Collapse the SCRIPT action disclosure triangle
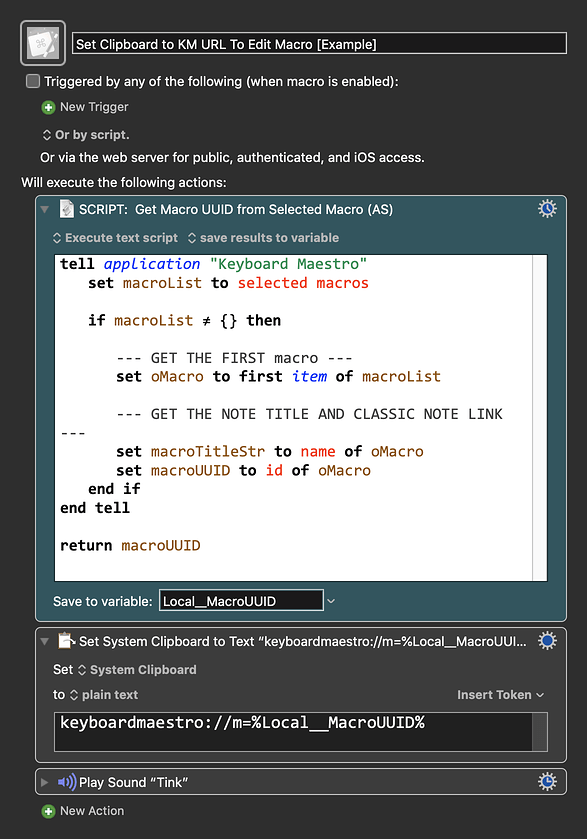Image resolution: width=587 pixels, height=839 pixels. (x=45, y=209)
